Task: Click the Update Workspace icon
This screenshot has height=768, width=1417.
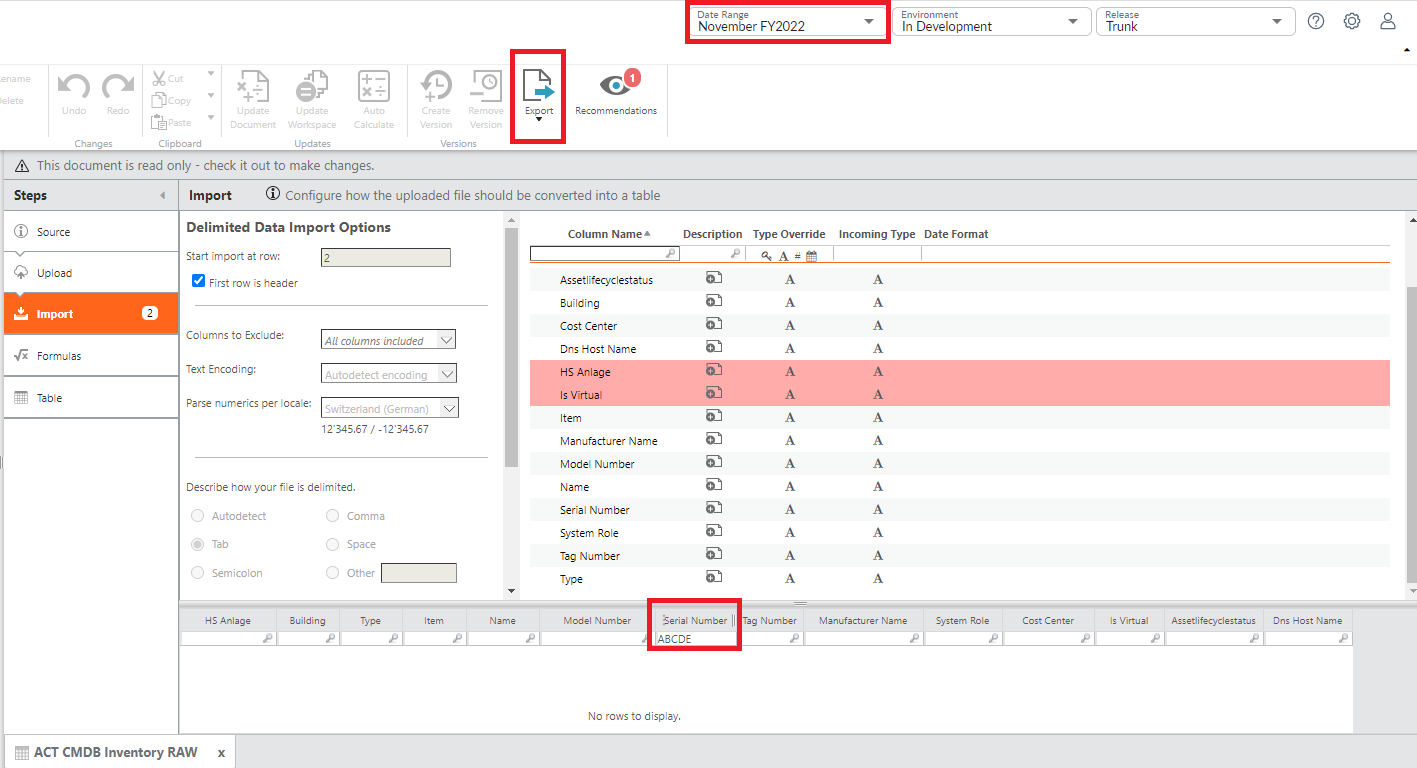Action: [x=312, y=86]
